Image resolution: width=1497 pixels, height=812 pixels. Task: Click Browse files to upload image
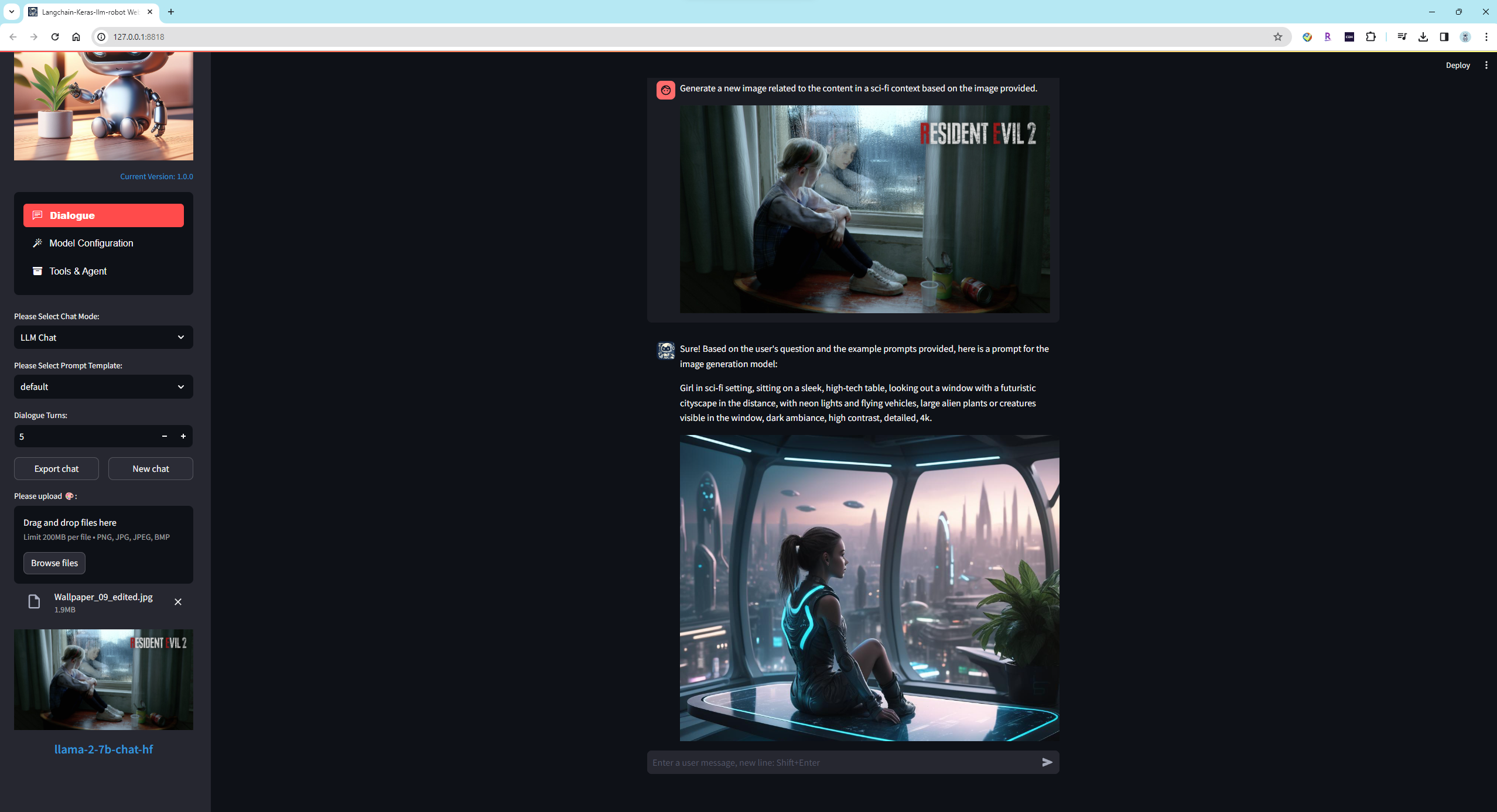[x=54, y=563]
